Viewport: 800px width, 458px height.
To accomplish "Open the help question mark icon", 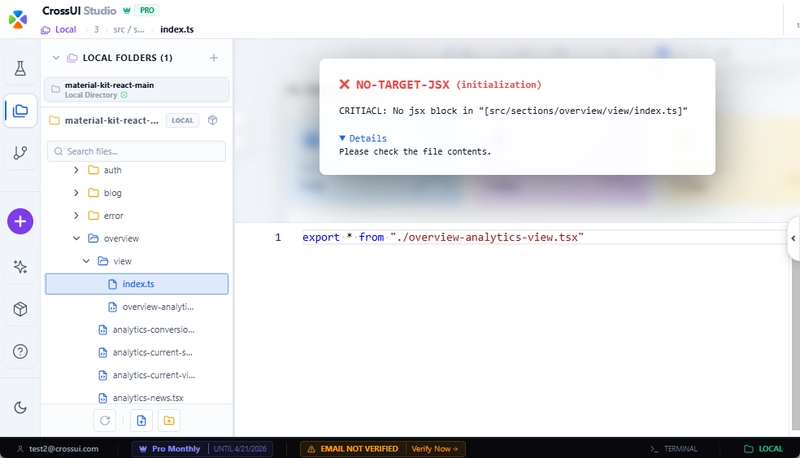I will tap(20, 351).
